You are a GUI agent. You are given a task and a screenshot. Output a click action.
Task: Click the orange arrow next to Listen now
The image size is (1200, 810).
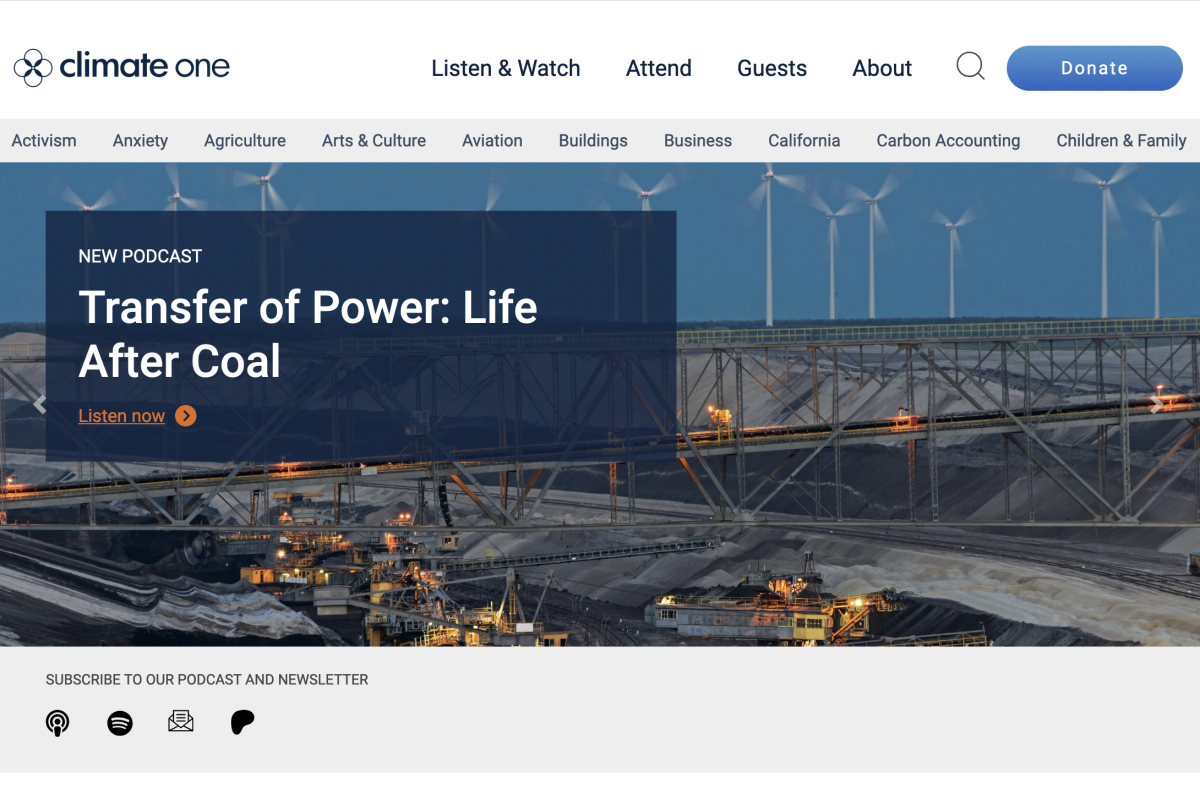point(185,416)
